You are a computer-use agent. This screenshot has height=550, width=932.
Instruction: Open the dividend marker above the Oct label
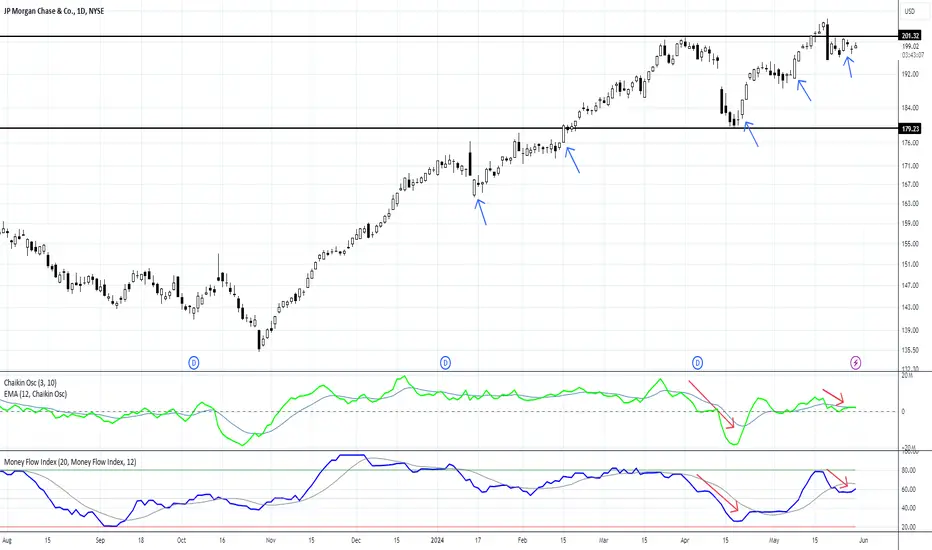194,362
